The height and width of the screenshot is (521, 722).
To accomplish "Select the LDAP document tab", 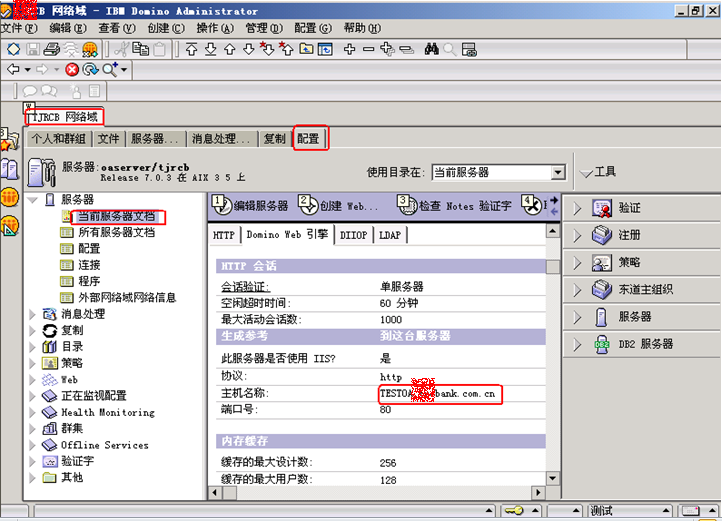I will tap(390, 235).
